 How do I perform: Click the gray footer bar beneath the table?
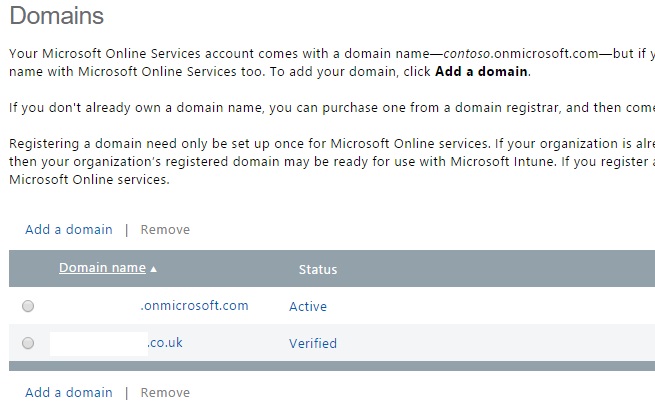pyautogui.click(x=330, y=366)
